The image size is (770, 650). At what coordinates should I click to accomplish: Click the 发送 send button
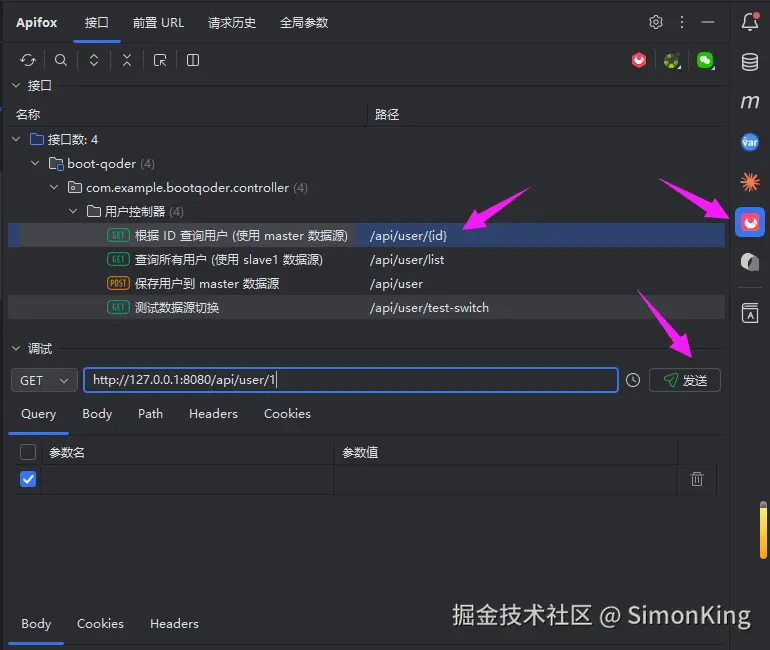(685, 380)
